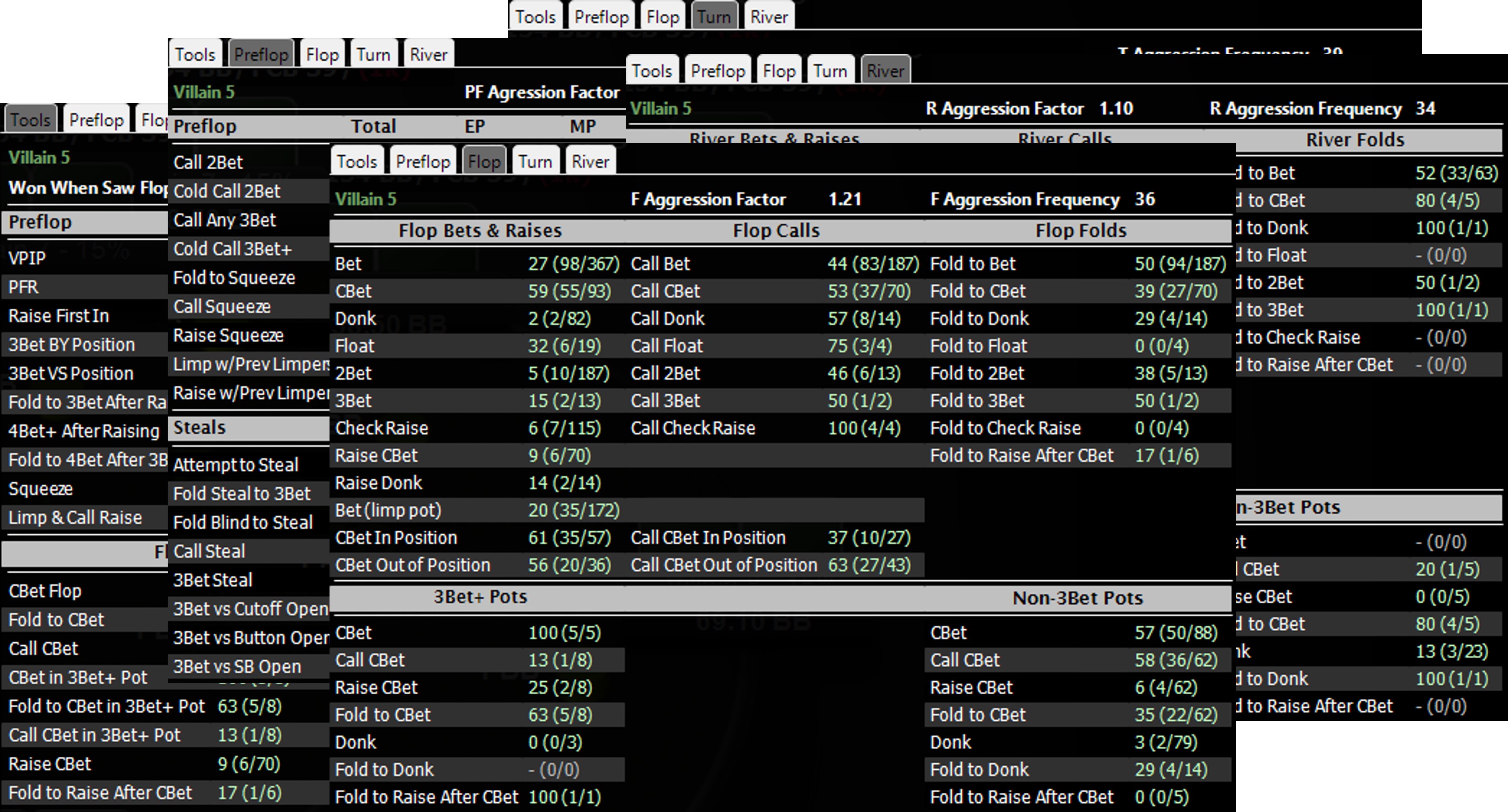
Task: Click Preflop tab in topmost turn popup
Action: pyautogui.click(x=601, y=16)
